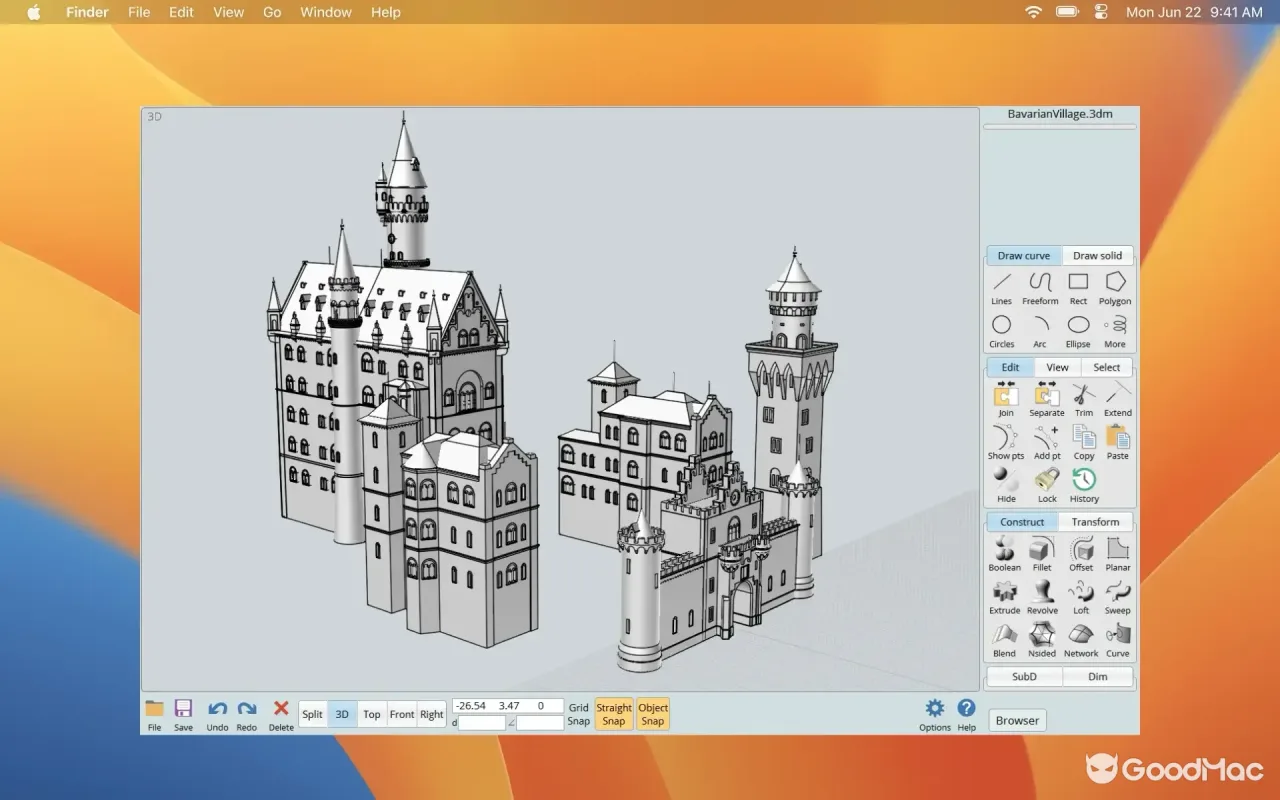Click the Paste icon
This screenshot has height=800, width=1280.
[1118, 443]
